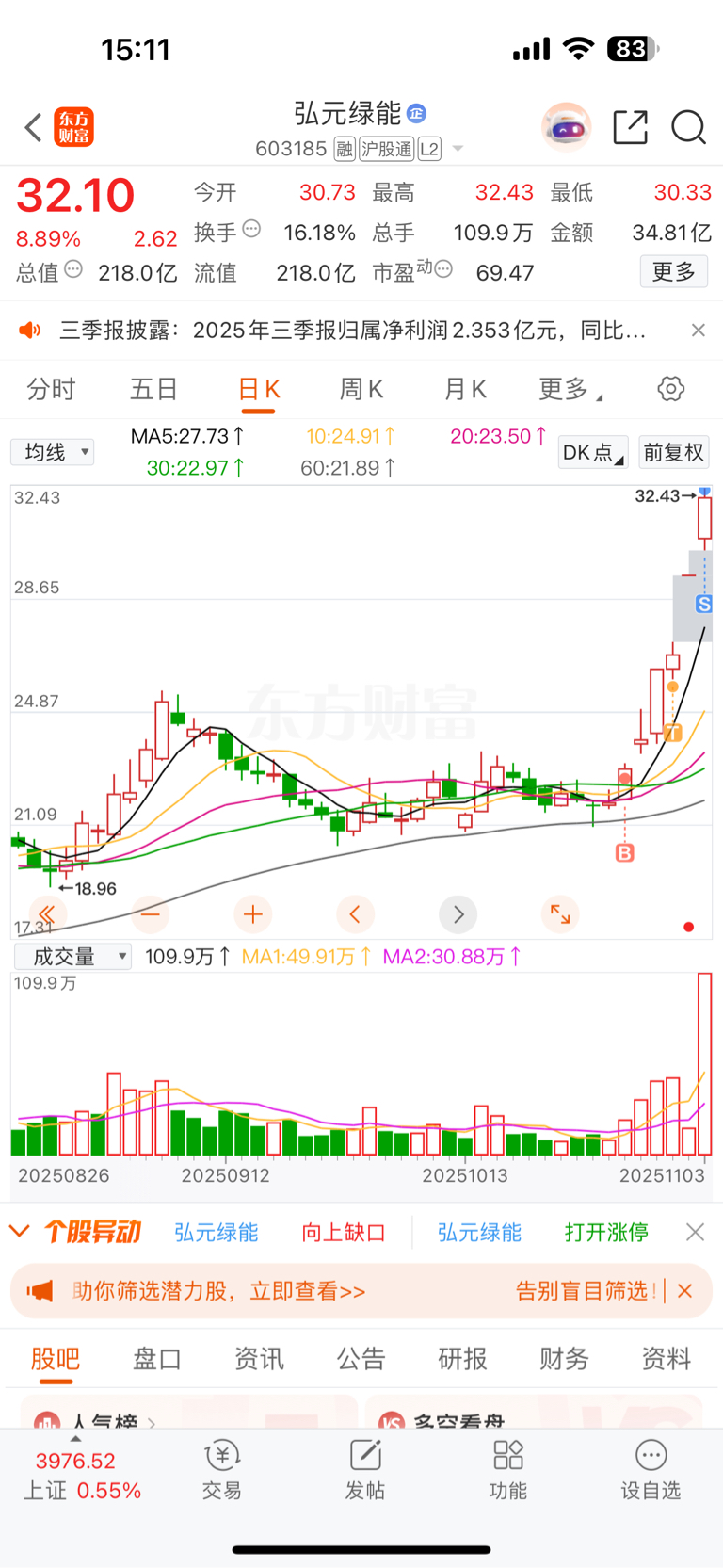
Task: Tap the robot assistant avatar
Action: point(566,127)
